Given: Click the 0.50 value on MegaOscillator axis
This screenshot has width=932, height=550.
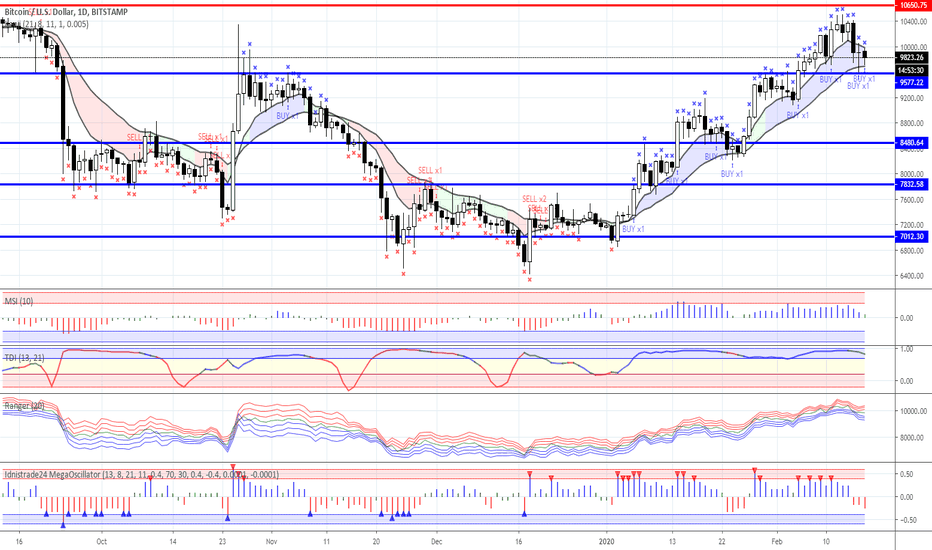Looking at the screenshot, I should (907, 474).
